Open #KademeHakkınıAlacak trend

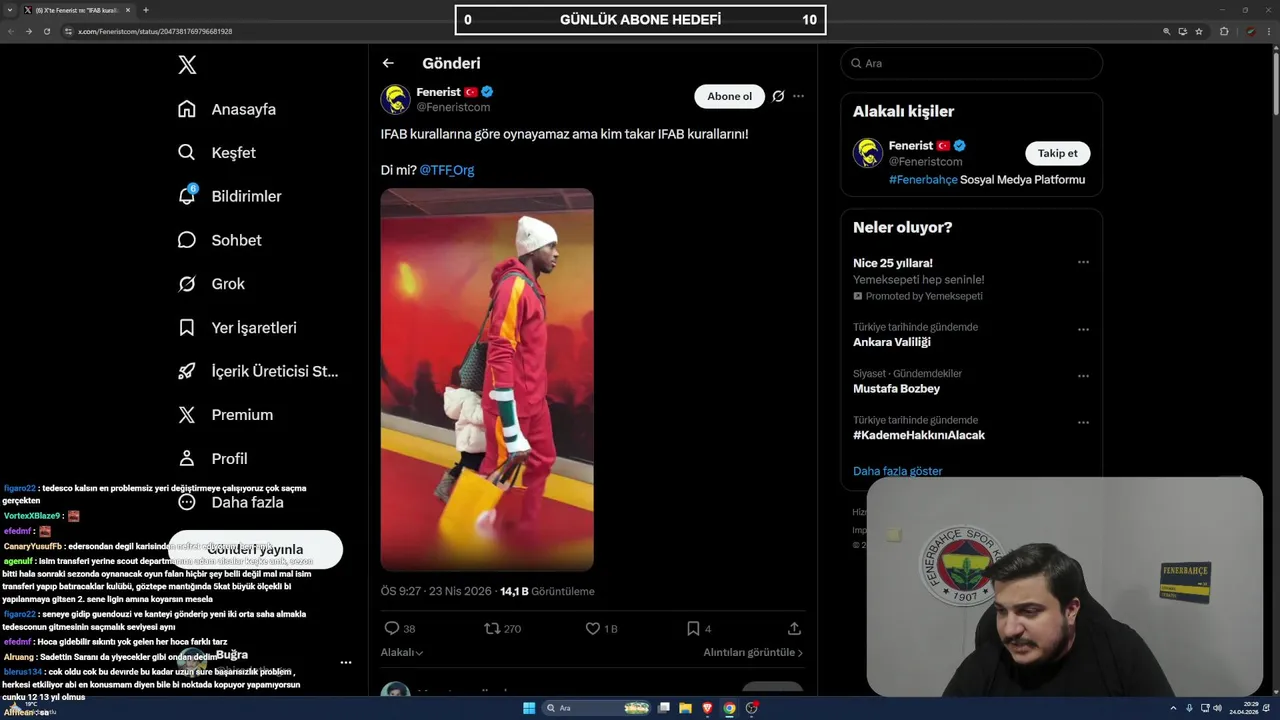click(x=919, y=436)
